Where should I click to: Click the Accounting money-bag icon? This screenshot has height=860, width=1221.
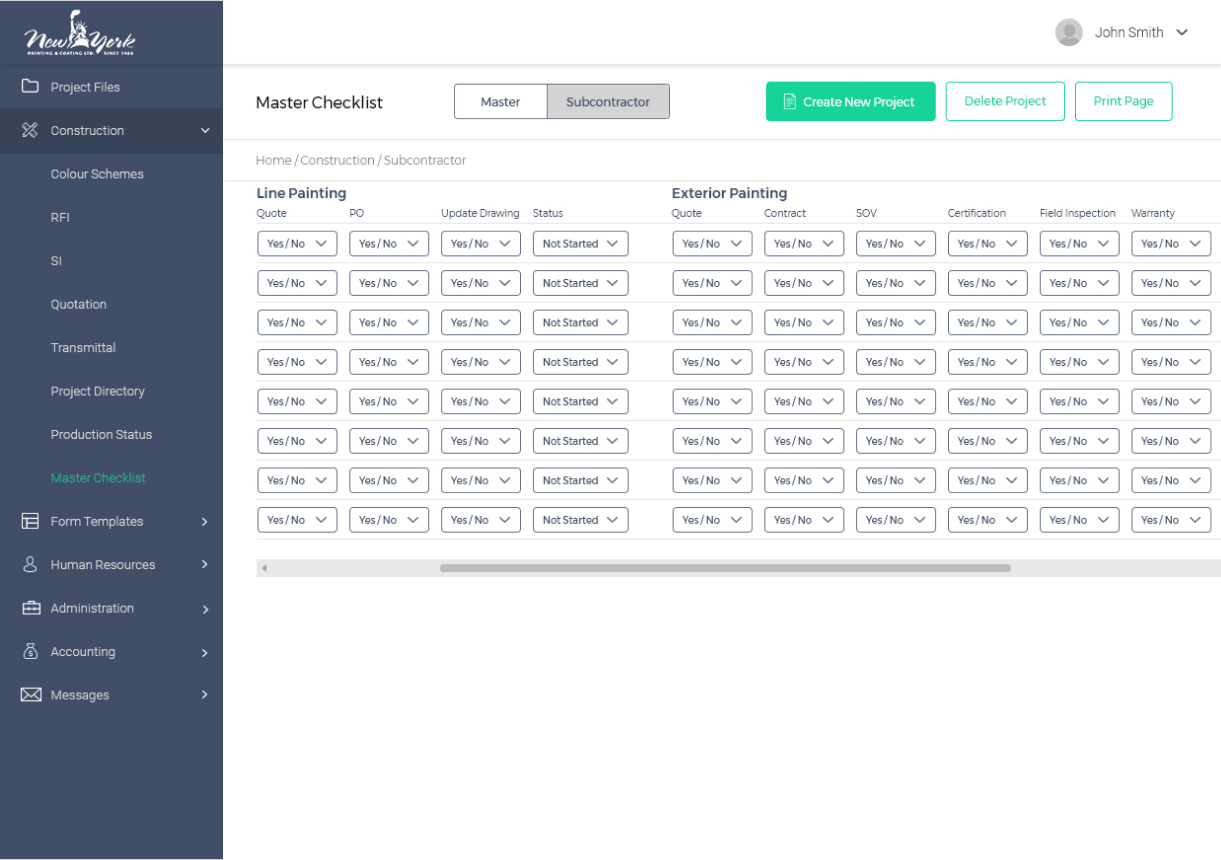coord(27,651)
